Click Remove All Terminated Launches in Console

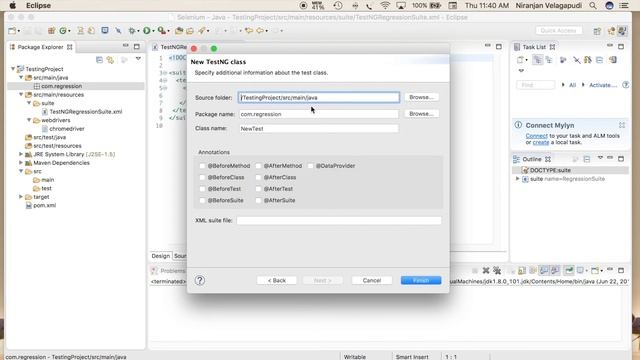tap(497, 270)
